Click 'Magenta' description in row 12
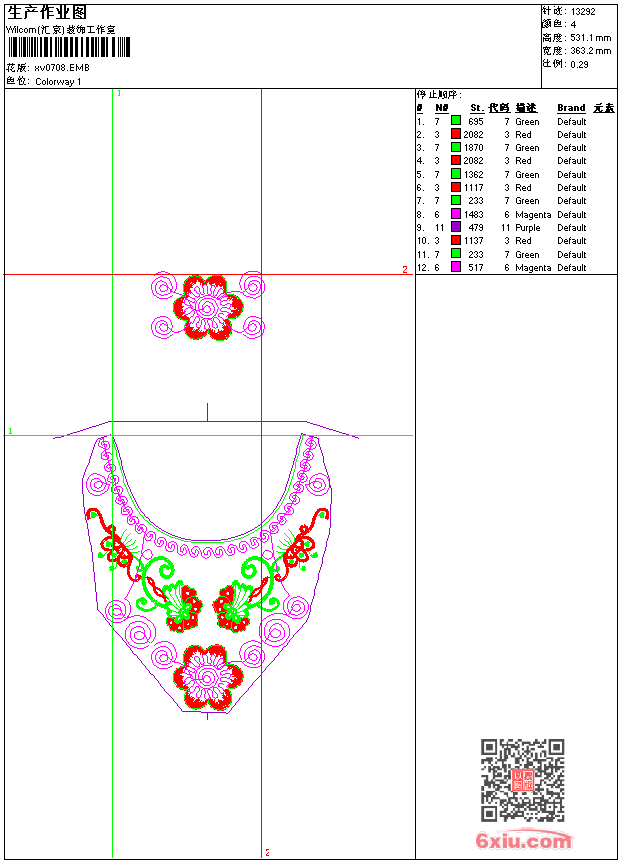 (x=533, y=268)
